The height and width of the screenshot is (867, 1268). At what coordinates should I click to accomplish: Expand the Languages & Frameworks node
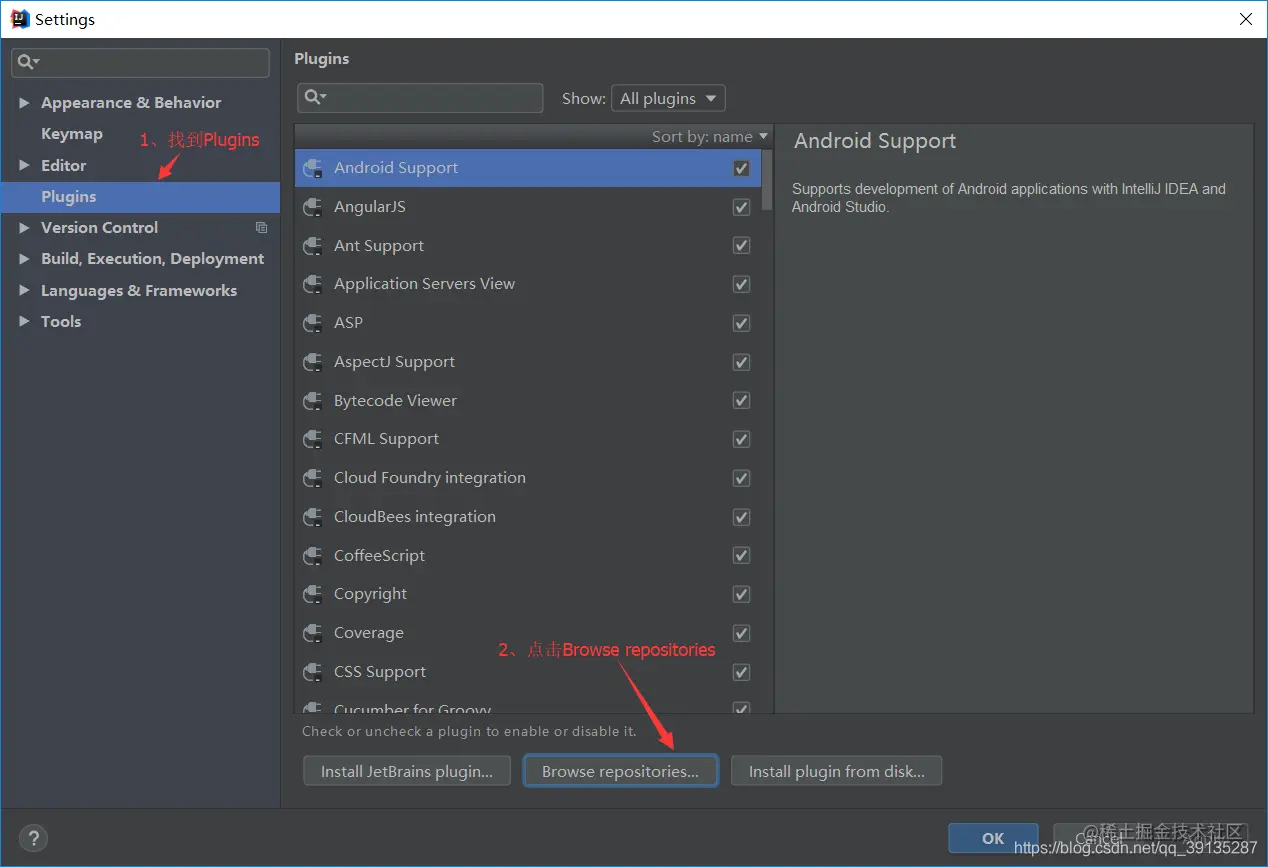[x=24, y=291]
